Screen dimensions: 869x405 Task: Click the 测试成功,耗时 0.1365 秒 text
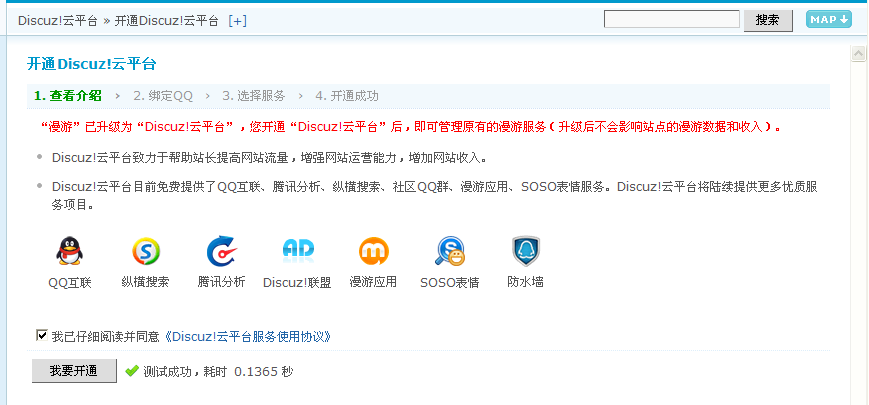218,371
